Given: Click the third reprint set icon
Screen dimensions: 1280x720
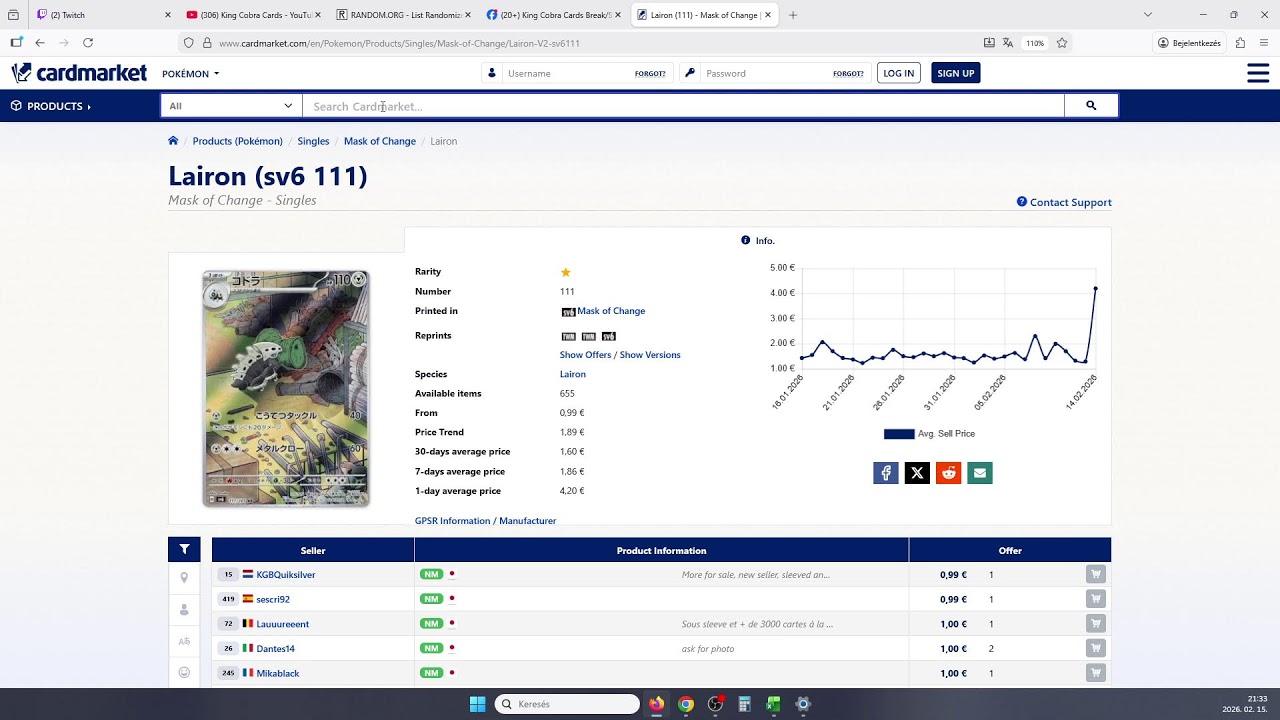Looking at the screenshot, I should point(608,336).
